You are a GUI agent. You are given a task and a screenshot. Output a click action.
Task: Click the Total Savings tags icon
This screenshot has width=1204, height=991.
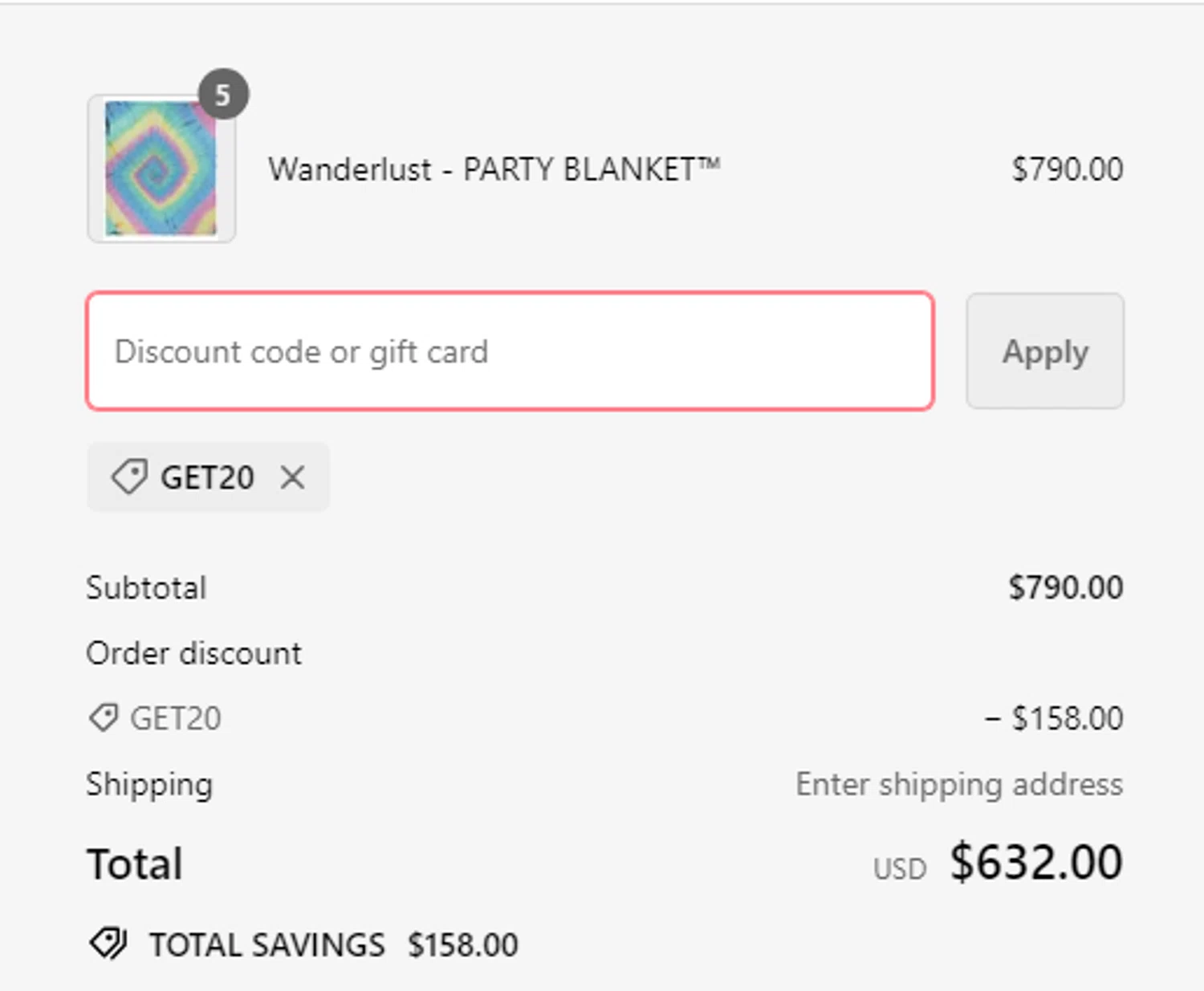(x=108, y=944)
